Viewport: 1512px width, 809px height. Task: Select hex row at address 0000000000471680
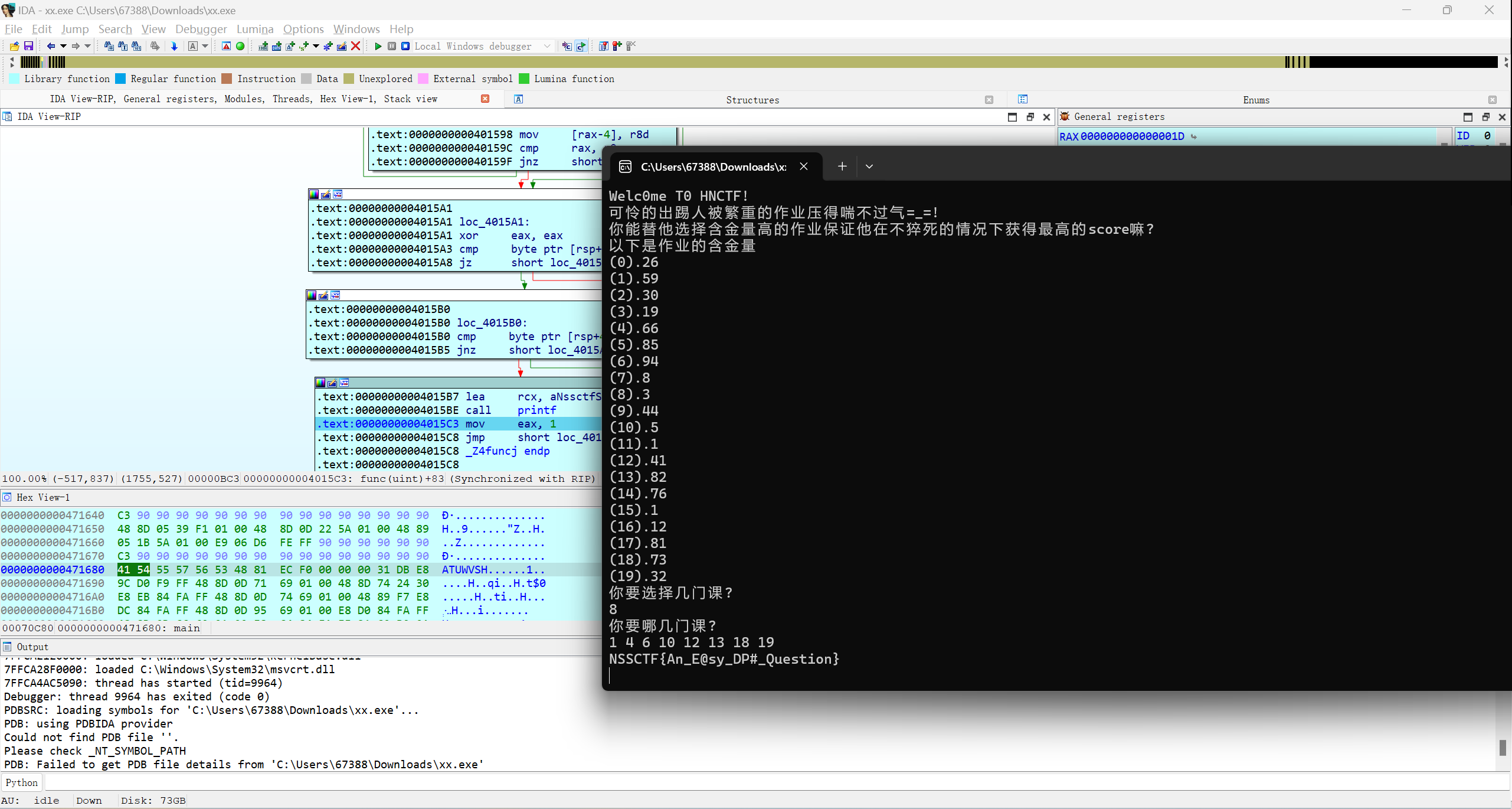pyautogui.click(x=301, y=570)
